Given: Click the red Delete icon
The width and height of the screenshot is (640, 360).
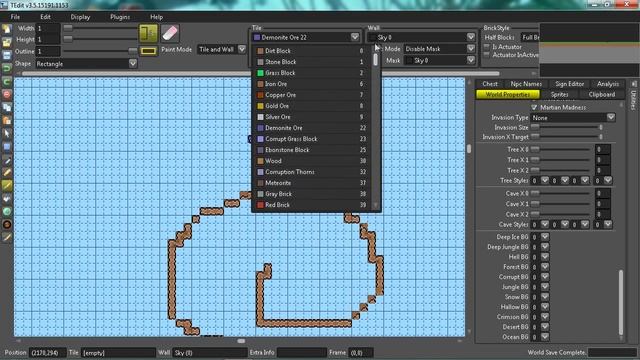Looking at the screenshot, I should pos(7,94).
